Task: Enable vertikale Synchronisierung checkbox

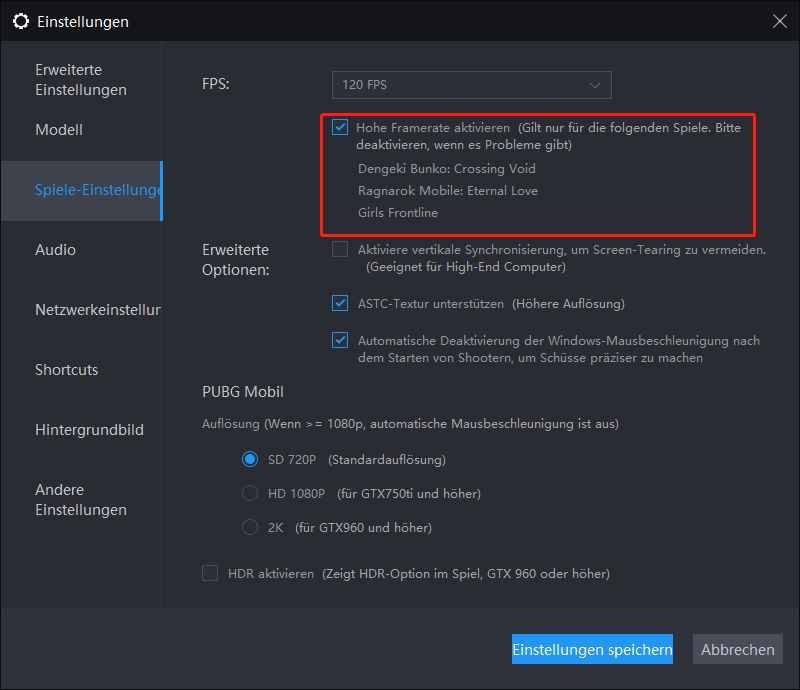Action: (x=340, y=250)
